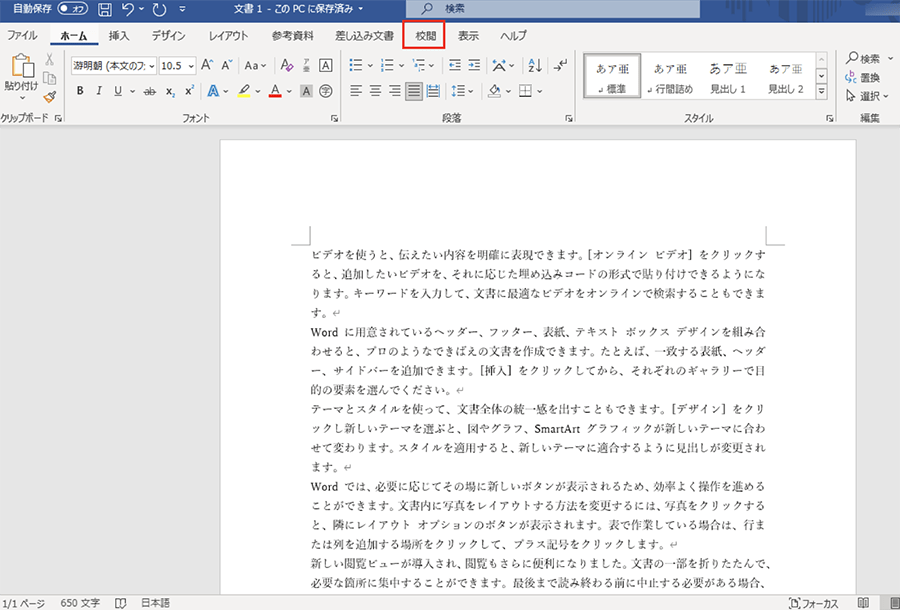Click the red font color button

pyautogui.click(x=275, y=91)
